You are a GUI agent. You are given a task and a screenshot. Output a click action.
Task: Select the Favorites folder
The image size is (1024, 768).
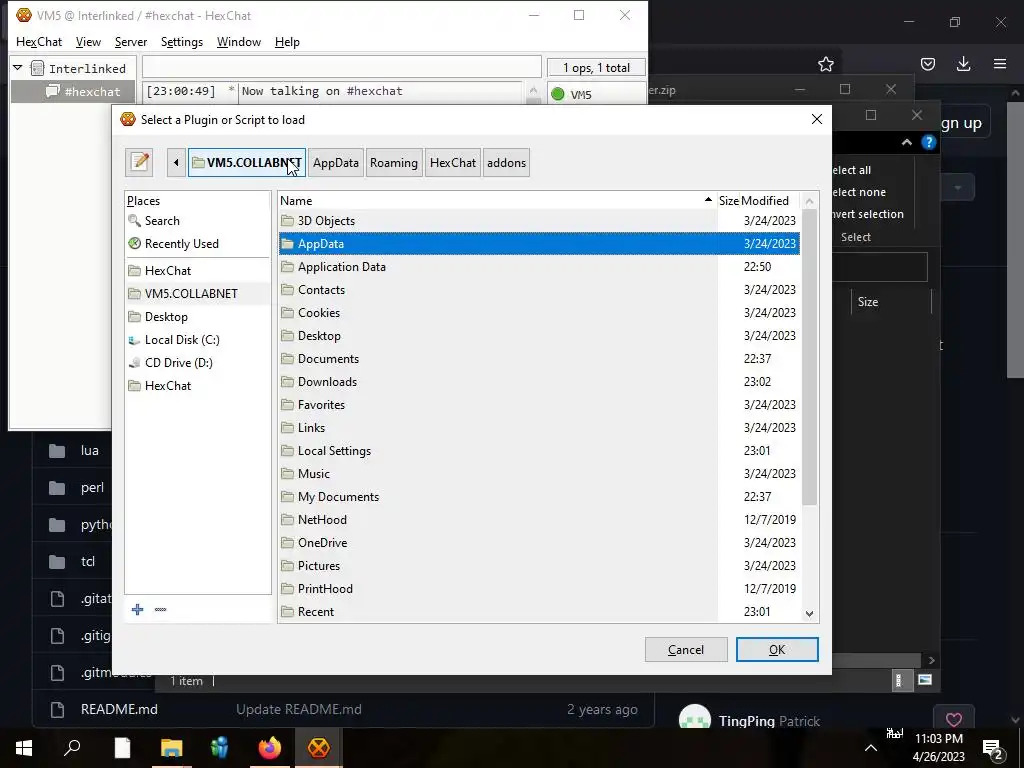(x=539, y=405)
